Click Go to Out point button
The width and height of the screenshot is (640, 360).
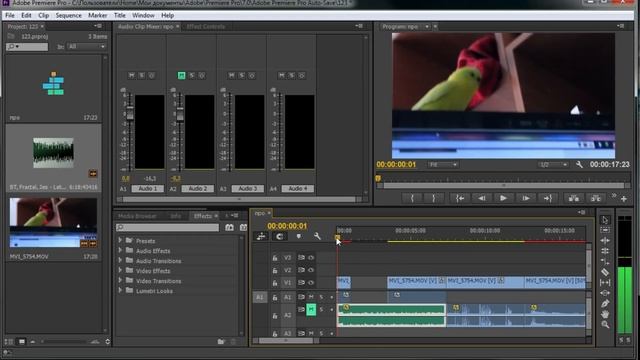(x=548, y=198)
